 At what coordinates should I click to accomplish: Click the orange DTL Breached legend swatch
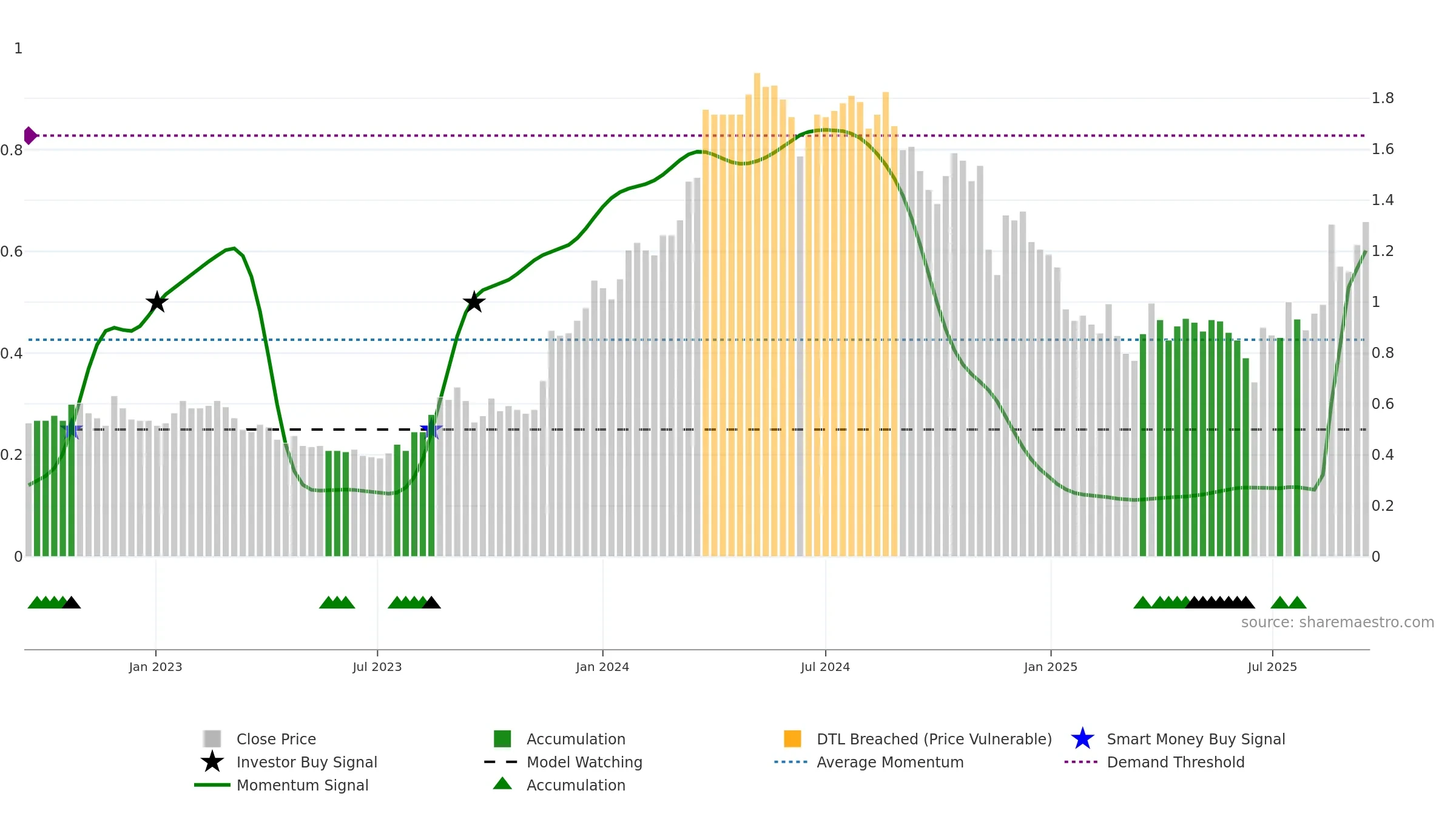click(x=792, y=738)
